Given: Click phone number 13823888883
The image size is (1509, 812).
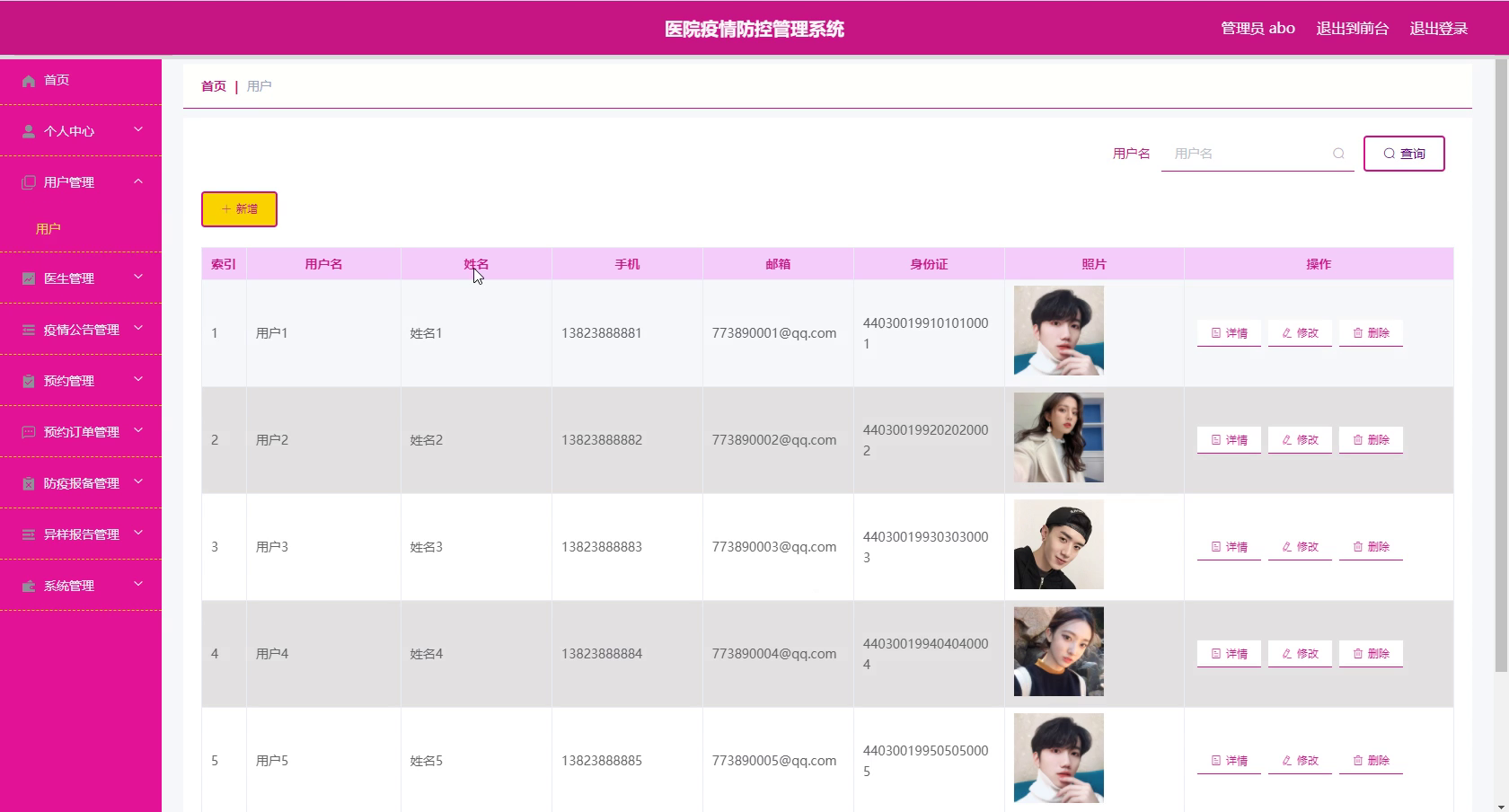Looking at the screenshot, I should click(x=602, y=547).
